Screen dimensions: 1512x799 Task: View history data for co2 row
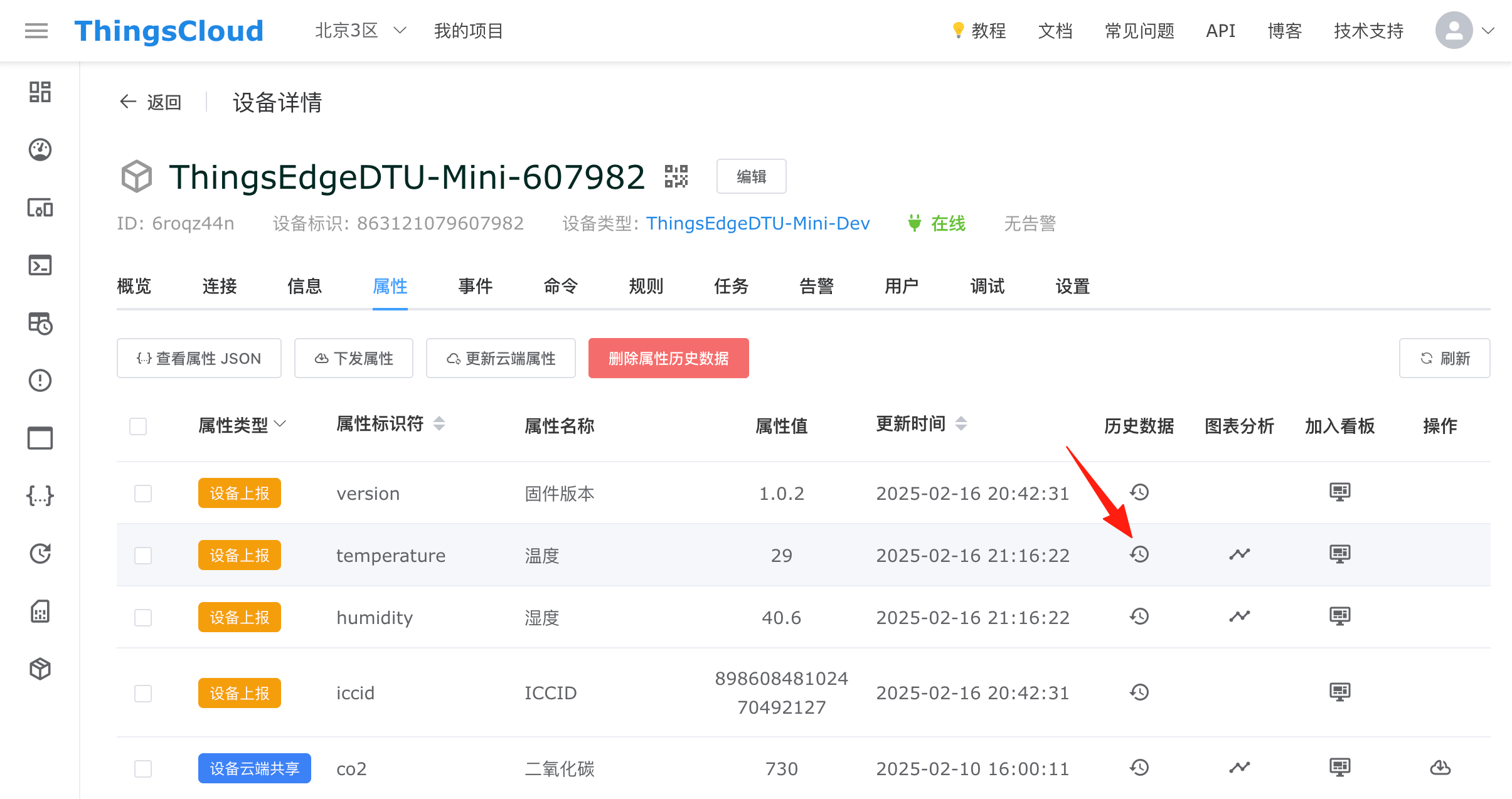pos(1139,768)
